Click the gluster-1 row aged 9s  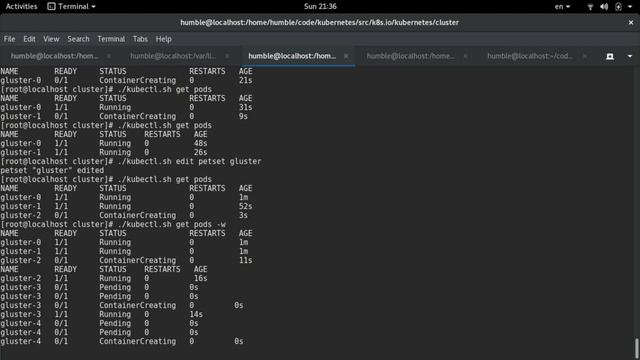click(124, 116)
